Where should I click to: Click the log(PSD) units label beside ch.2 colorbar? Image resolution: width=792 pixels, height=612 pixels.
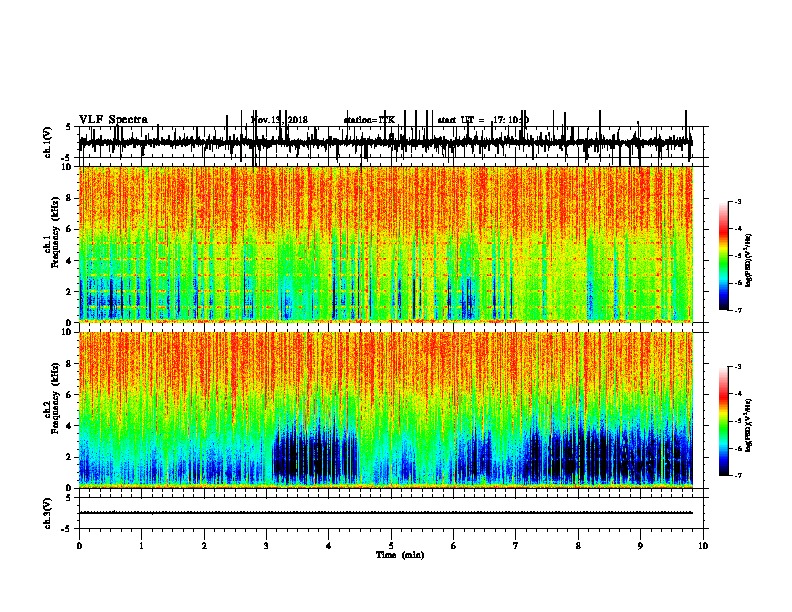point(749,425)
